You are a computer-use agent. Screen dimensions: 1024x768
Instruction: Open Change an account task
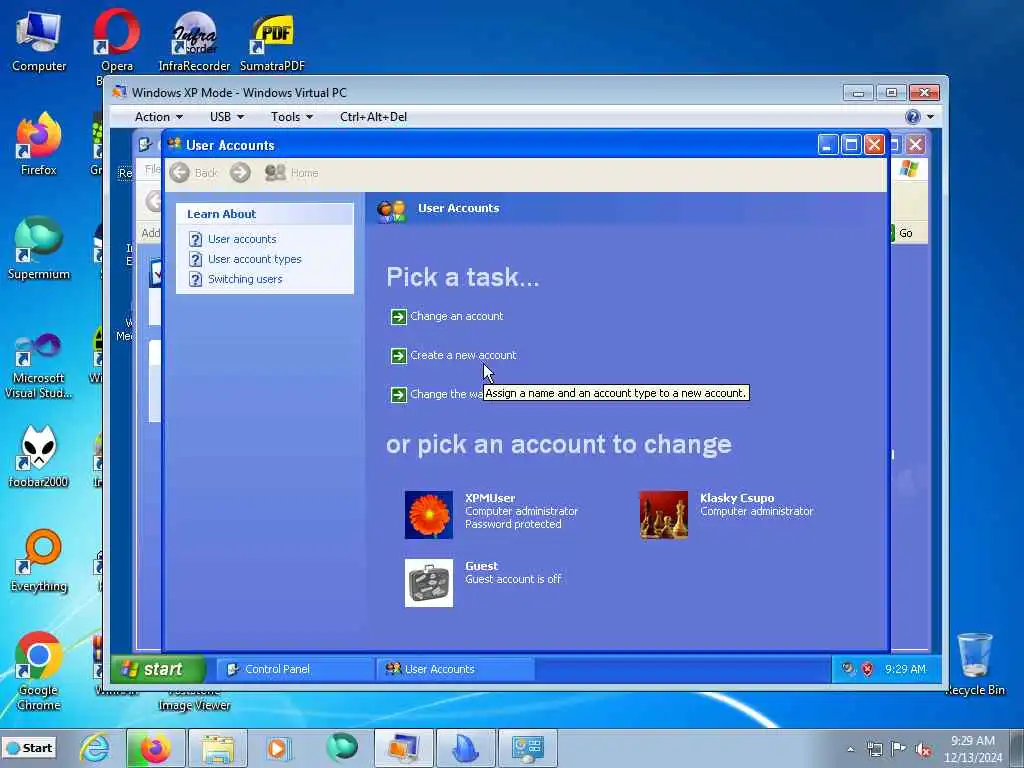[x=456, y=316]
